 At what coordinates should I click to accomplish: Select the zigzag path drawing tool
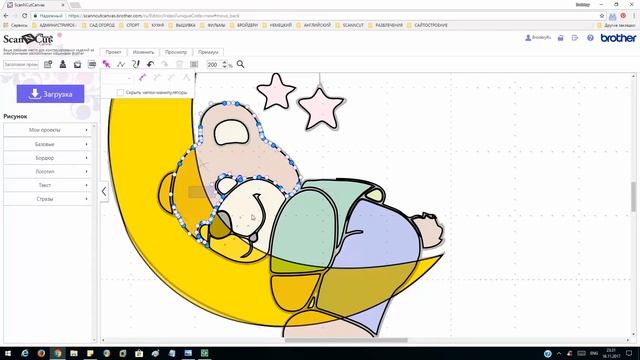pos(121,64)
